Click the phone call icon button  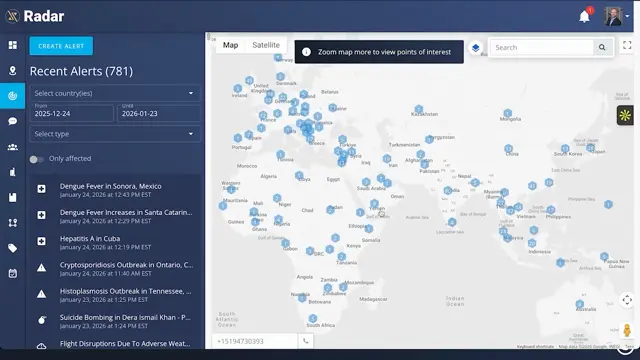306,341
